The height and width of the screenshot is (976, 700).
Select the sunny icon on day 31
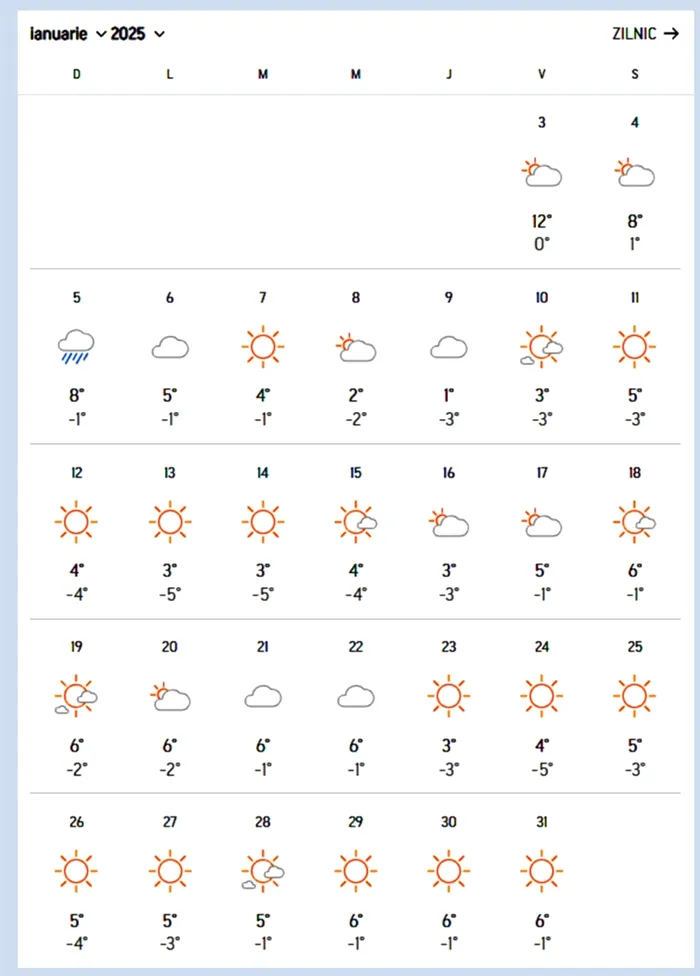click(541, 871)
